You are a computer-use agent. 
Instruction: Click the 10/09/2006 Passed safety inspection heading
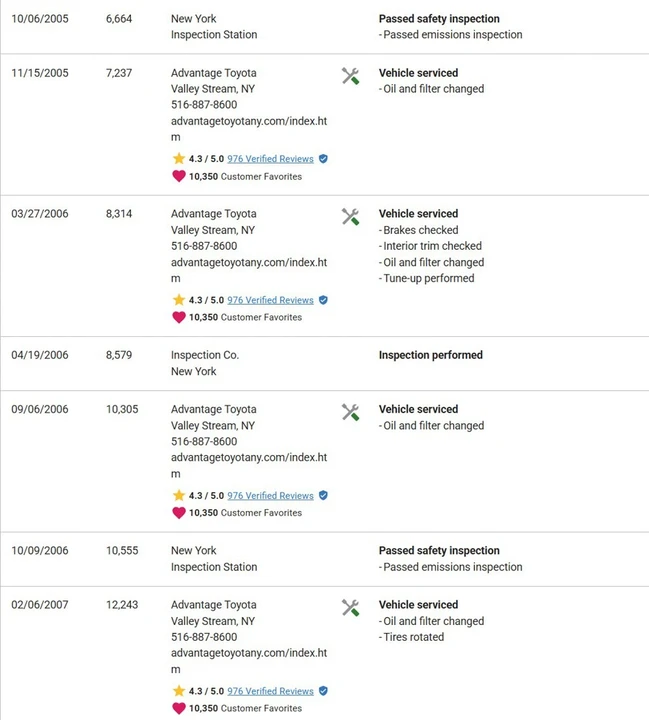439,551
